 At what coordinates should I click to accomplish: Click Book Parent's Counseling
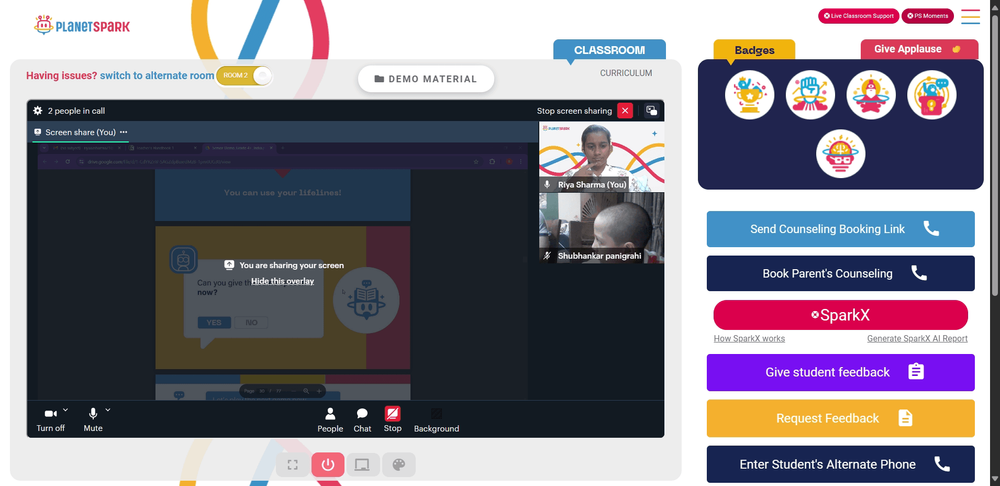(841, 274)
